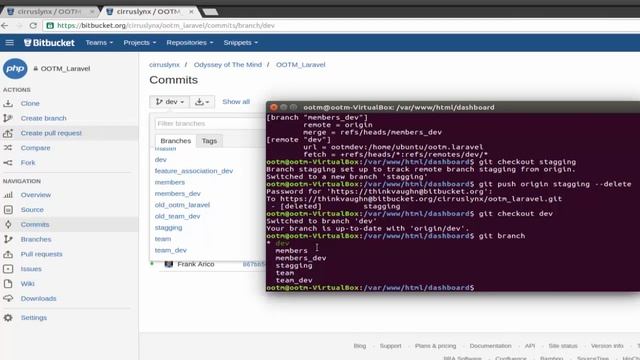
Task: Switch to the Branches tab
Action: [176, 141]
